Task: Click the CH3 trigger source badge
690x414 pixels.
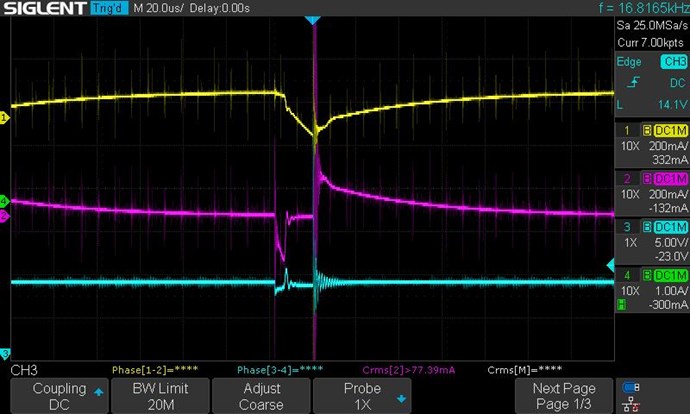Action: coord(674,62)
